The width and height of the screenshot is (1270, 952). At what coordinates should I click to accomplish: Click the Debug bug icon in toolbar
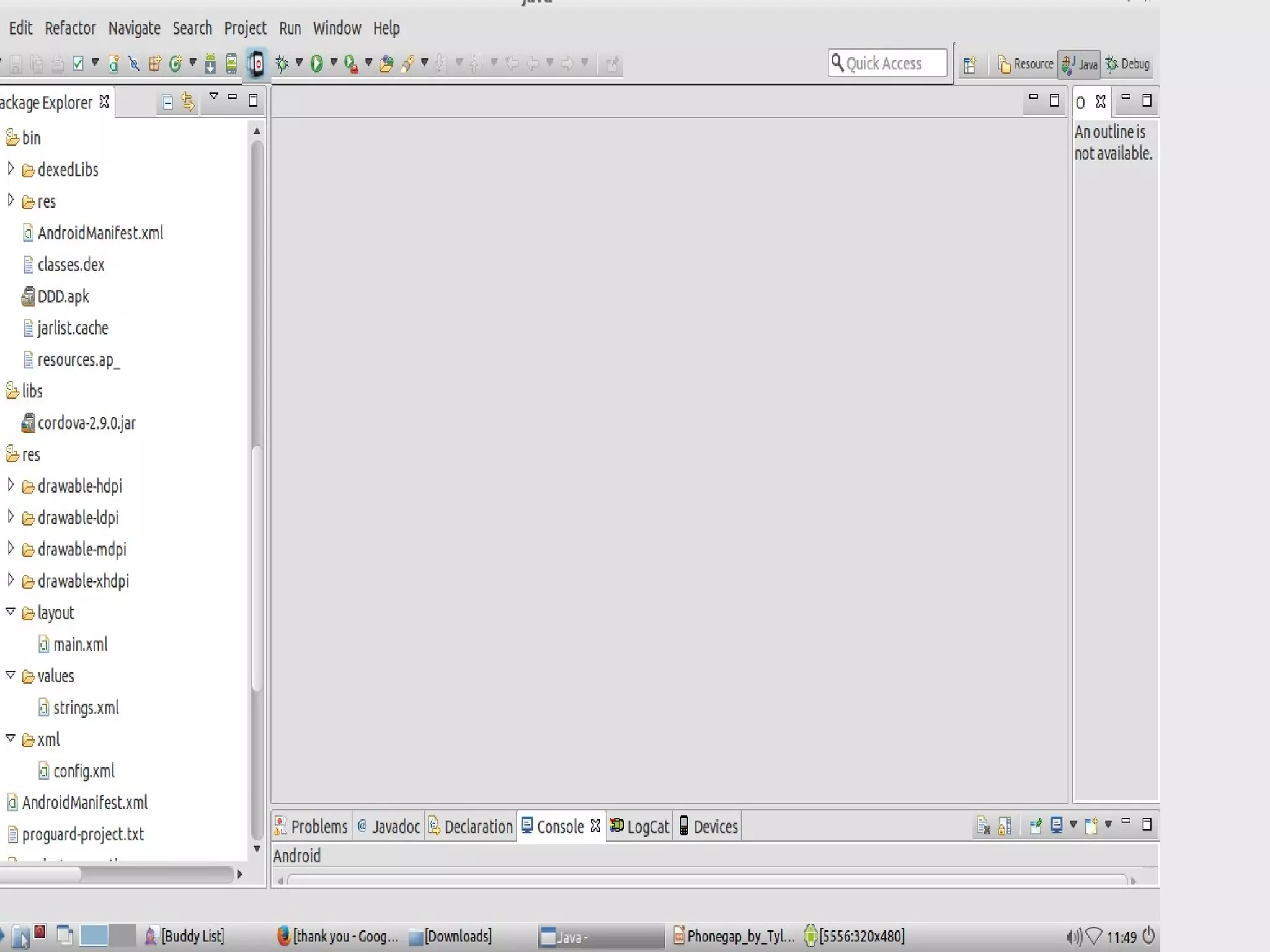(282, 63)
